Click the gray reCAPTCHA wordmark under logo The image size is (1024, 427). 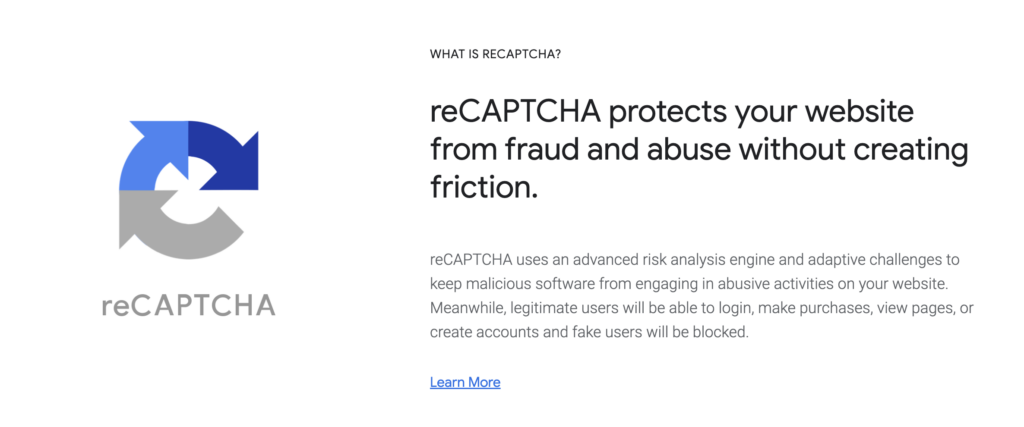coord(189,305)
